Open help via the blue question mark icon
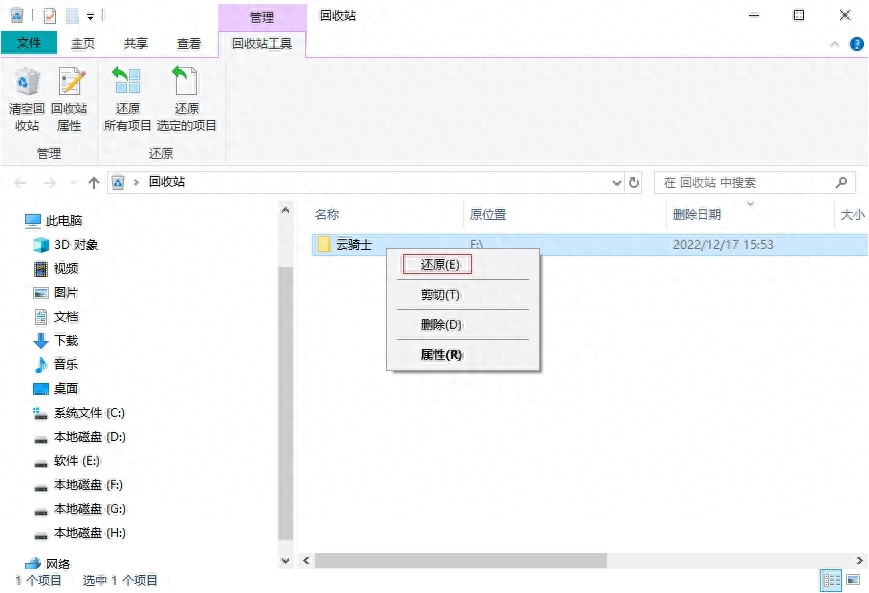869x593 pixels. [857, 43]
